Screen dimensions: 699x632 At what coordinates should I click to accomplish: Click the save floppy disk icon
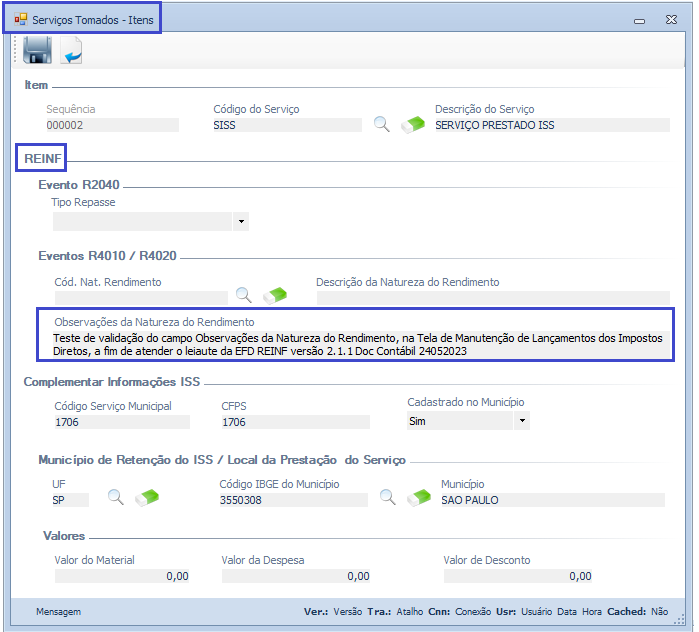click(37, 50)
